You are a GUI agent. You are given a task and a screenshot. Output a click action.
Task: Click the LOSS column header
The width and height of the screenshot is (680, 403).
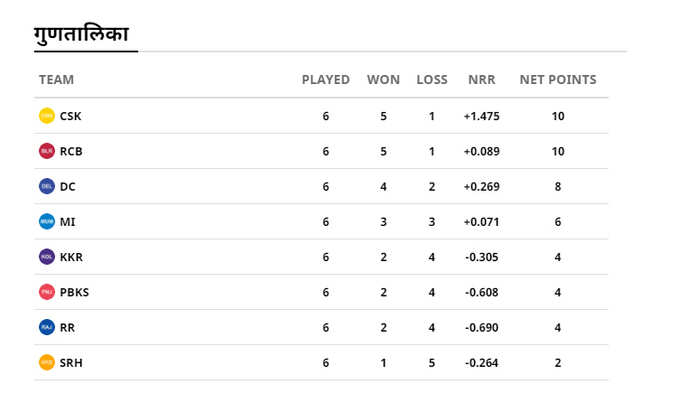432,80
